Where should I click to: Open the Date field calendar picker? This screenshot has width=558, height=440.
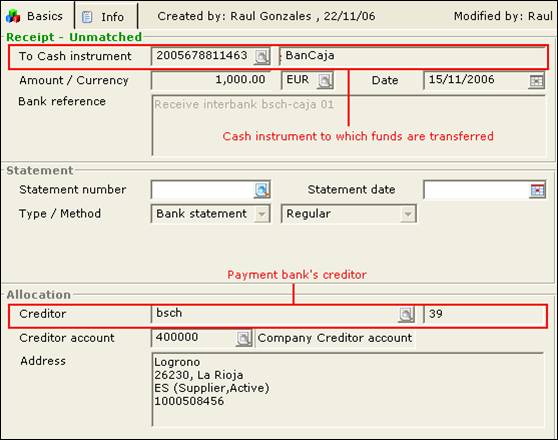point(536,81)
